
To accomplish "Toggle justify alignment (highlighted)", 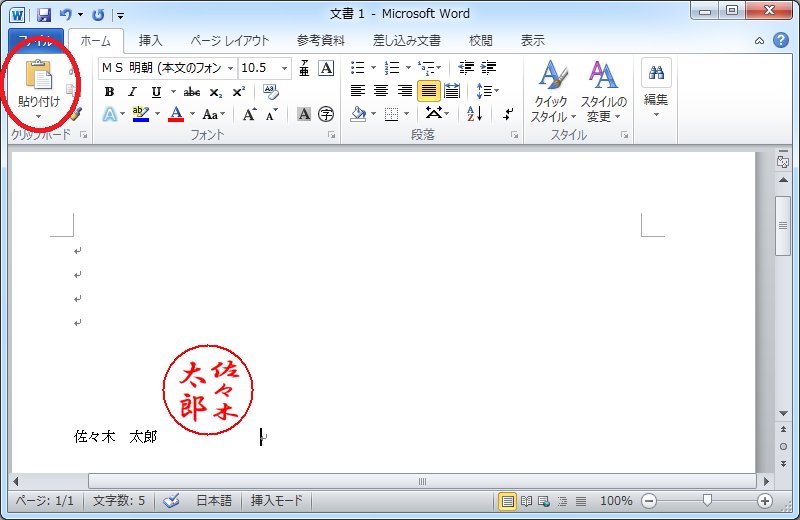I will 429,91.
